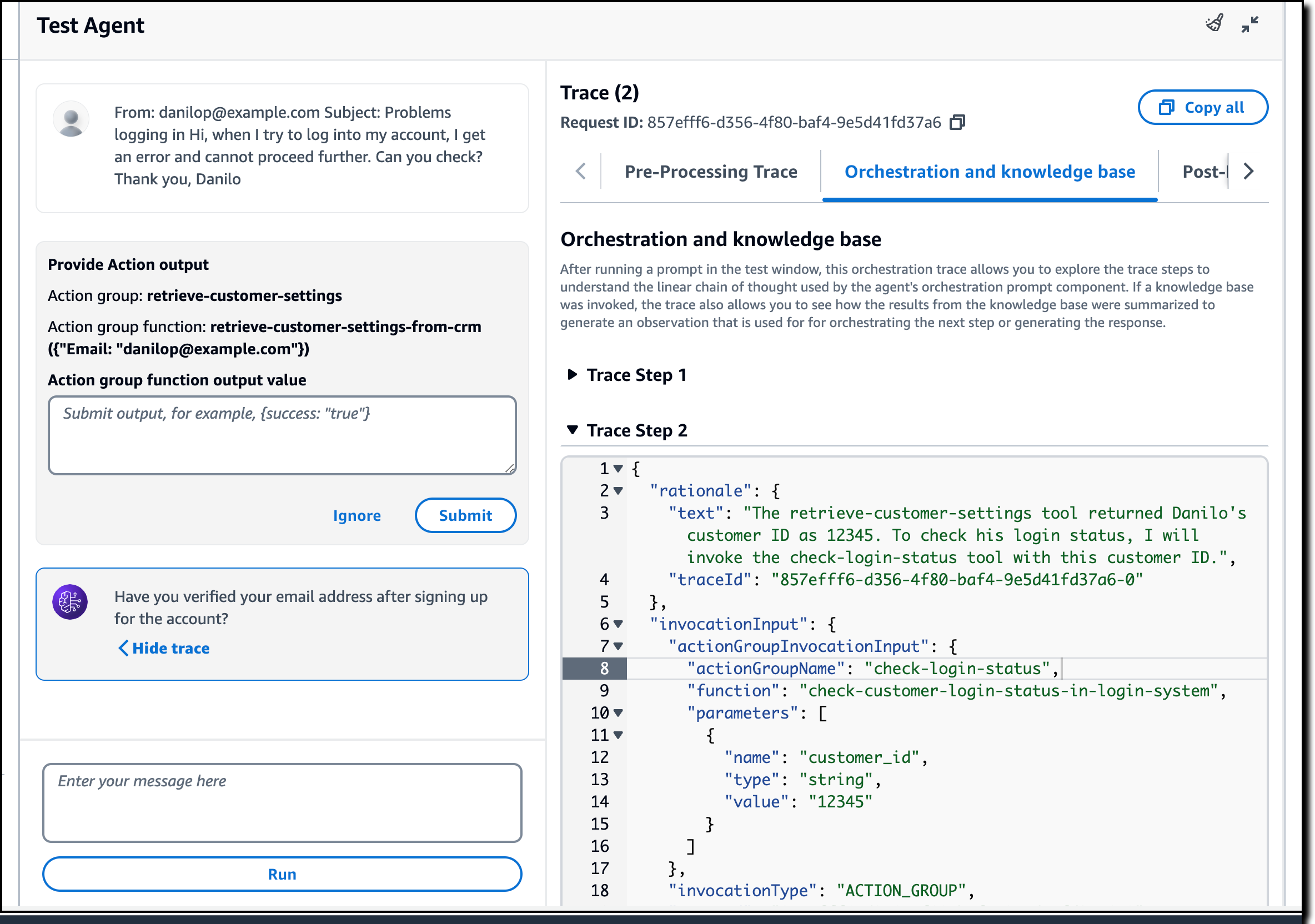This screenshot has height=924, width=1315.
Task: Copy the Request ID with copy icon
Action: (957, 123)
